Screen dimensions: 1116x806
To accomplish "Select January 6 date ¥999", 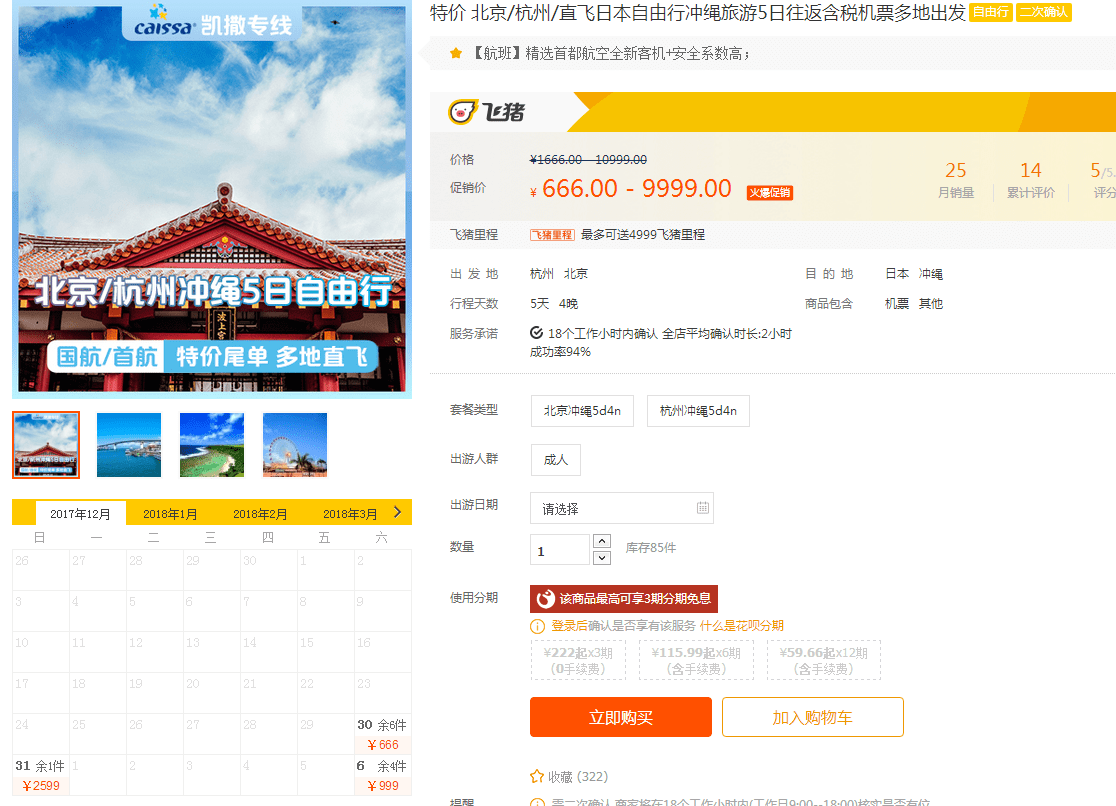I will pyautogui.click(x=383, y=775).
